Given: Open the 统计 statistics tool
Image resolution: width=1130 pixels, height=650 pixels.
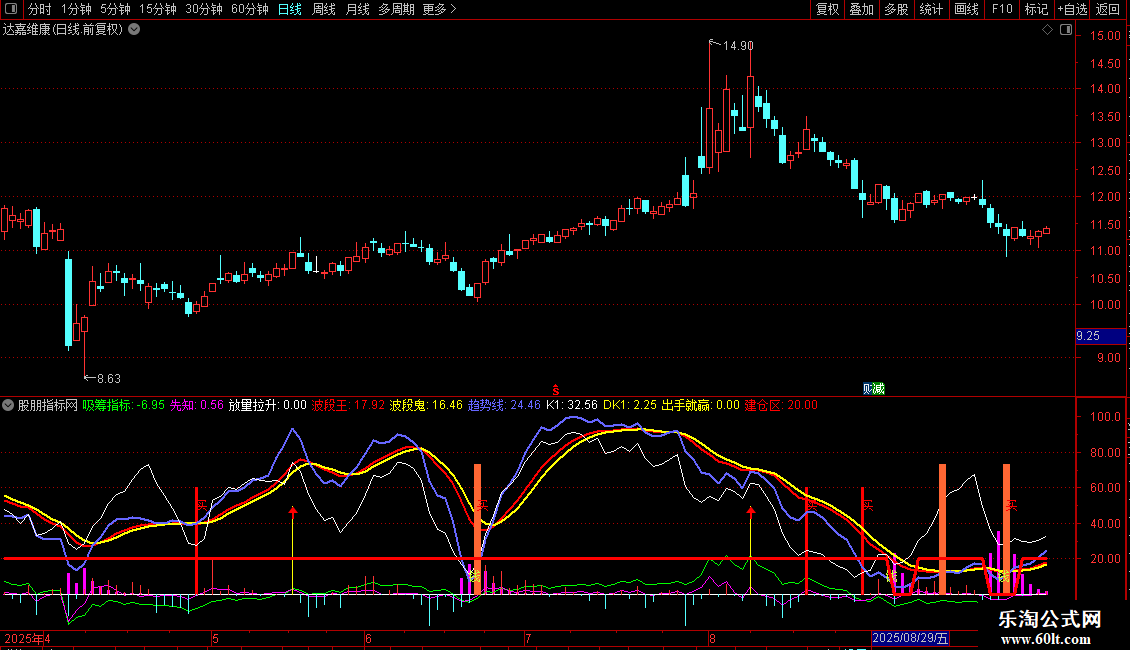Looking at the screenshot, I should pyautogui.click(x=931, y=9).
